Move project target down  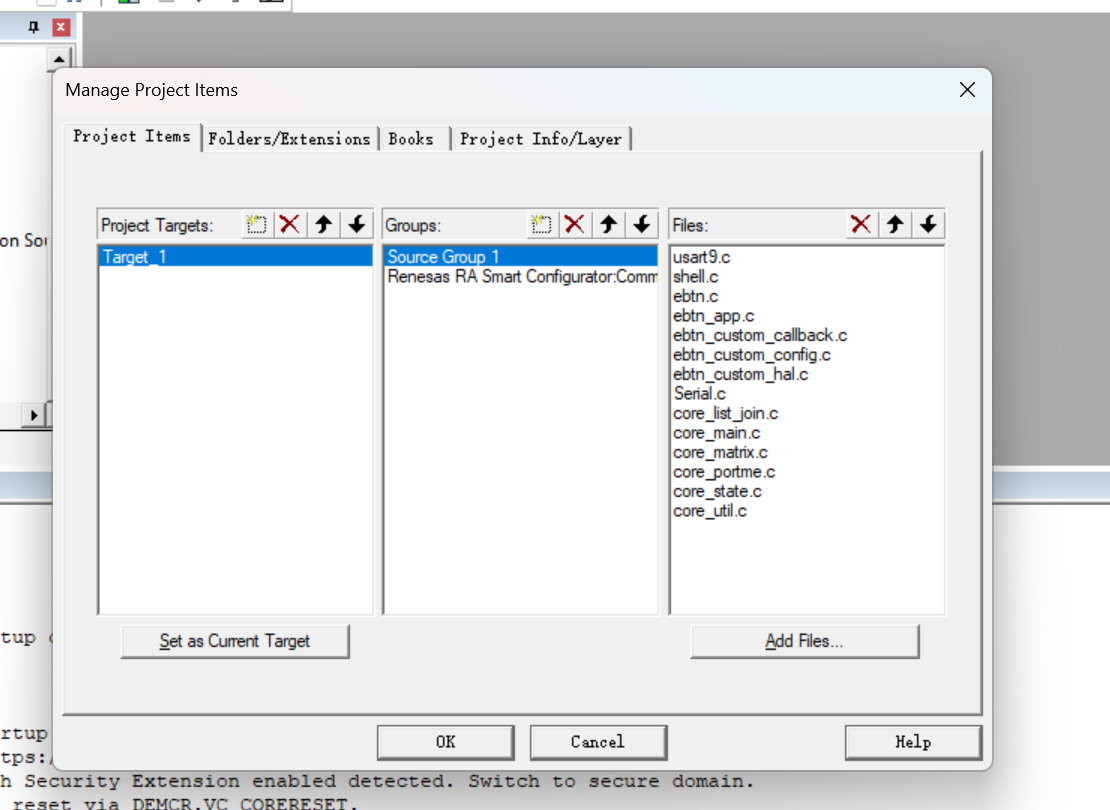[x=357, y=225]
